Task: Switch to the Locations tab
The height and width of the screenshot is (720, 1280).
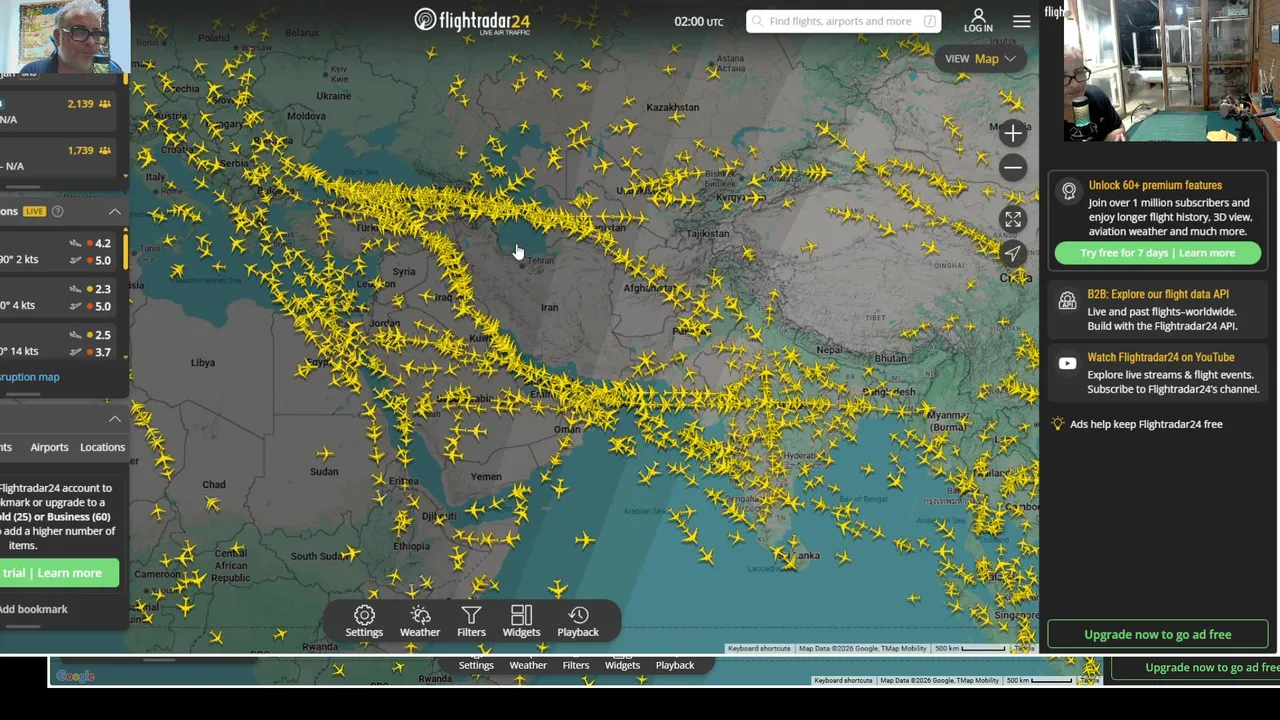Action: pos(102,447)
